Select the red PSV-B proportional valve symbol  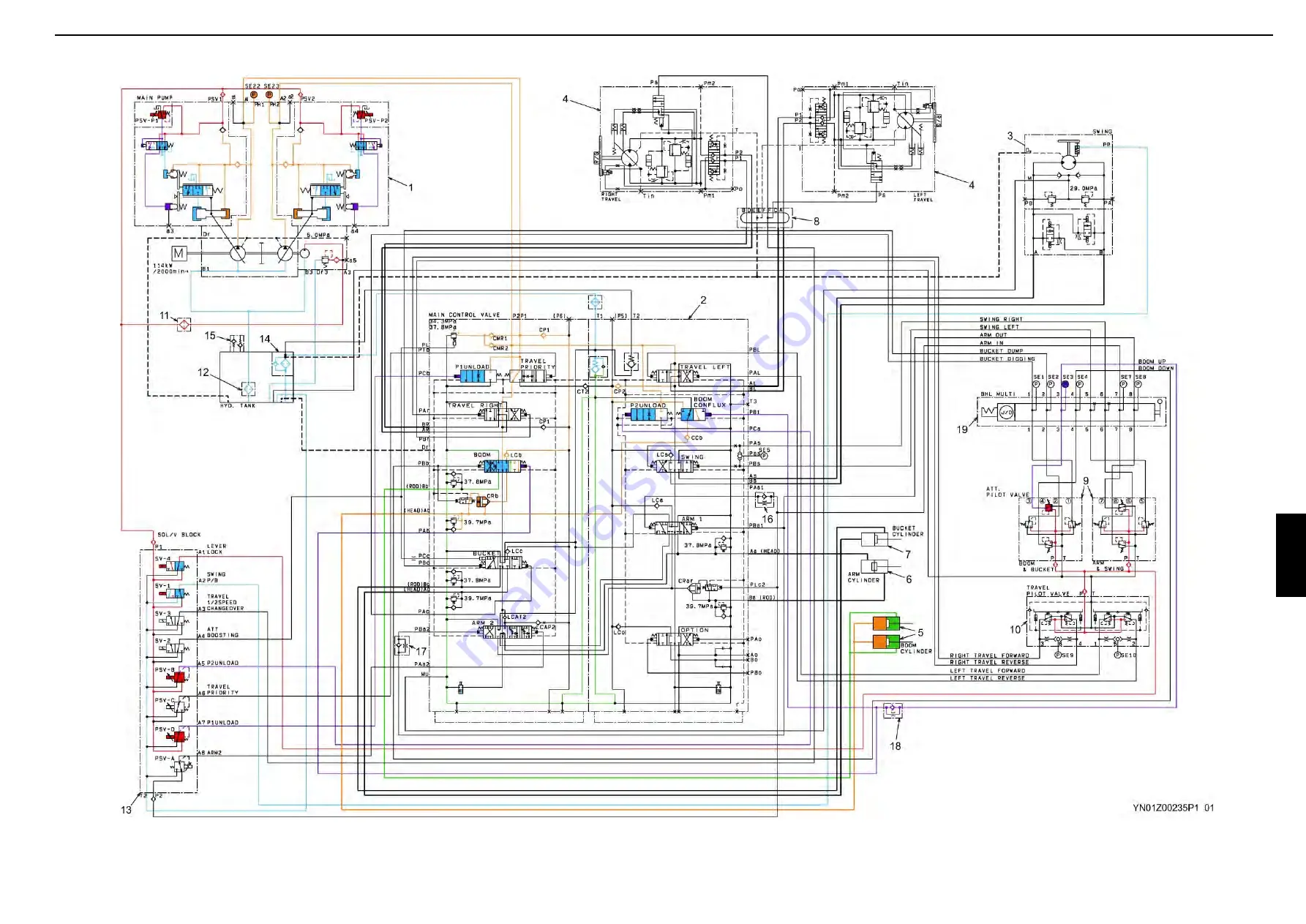coord(176,677)
